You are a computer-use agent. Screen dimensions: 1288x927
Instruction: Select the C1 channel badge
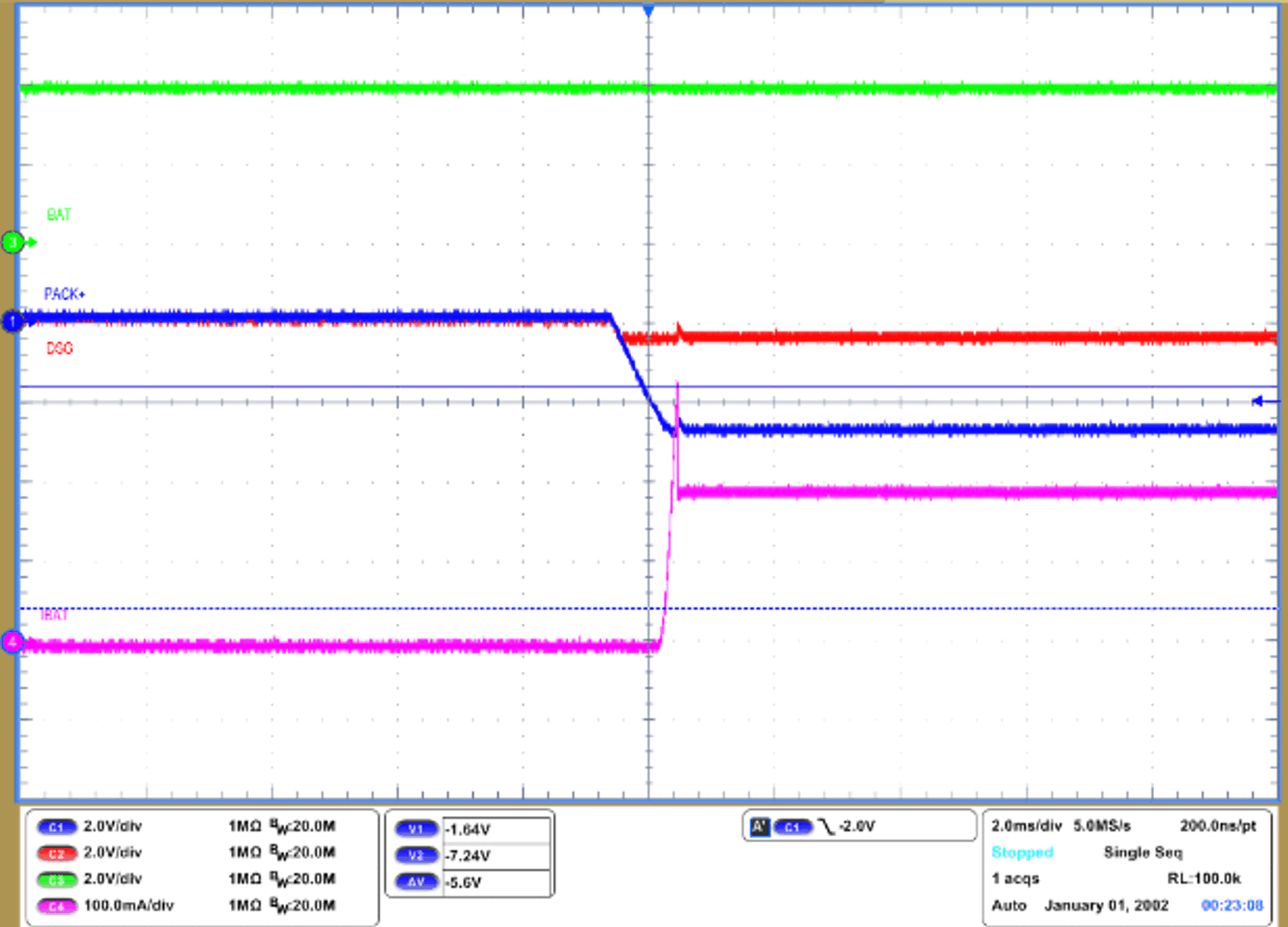click(56, 826)
